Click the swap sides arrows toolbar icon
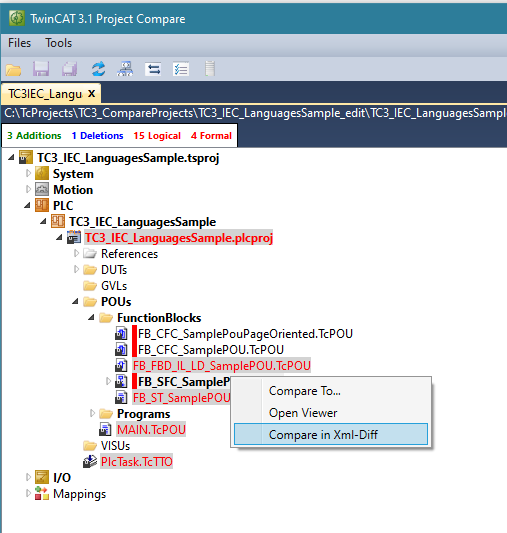Screen dimensions: 507x533 (x=153, y=69)
